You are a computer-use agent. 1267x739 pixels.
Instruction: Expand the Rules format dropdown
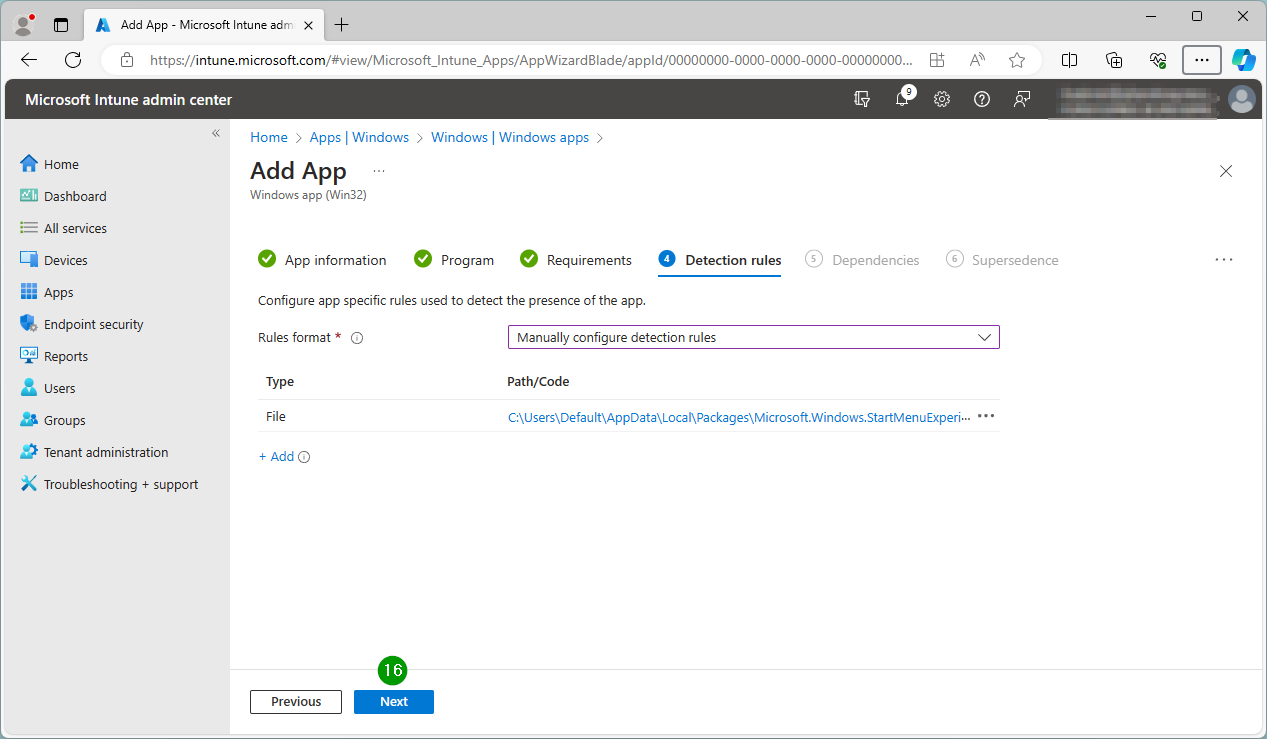(x=753, y=337)
